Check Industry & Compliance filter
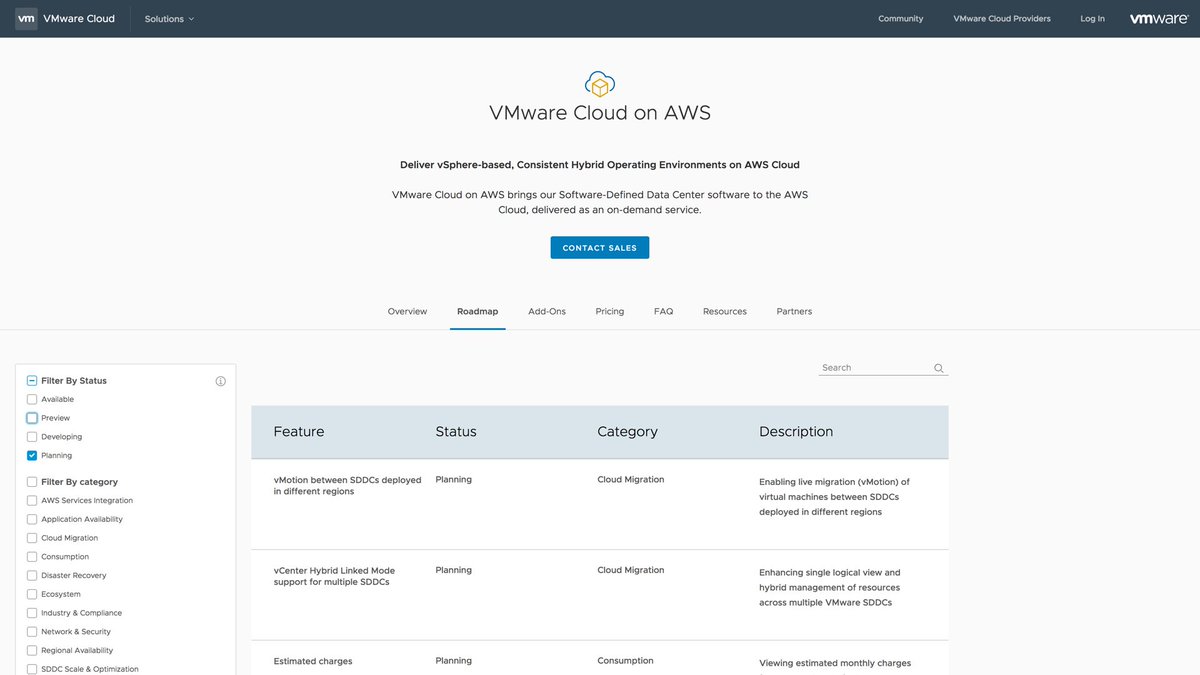Image resolution: width=1200 pixels, height=675 pixels. tap(32, 613)
